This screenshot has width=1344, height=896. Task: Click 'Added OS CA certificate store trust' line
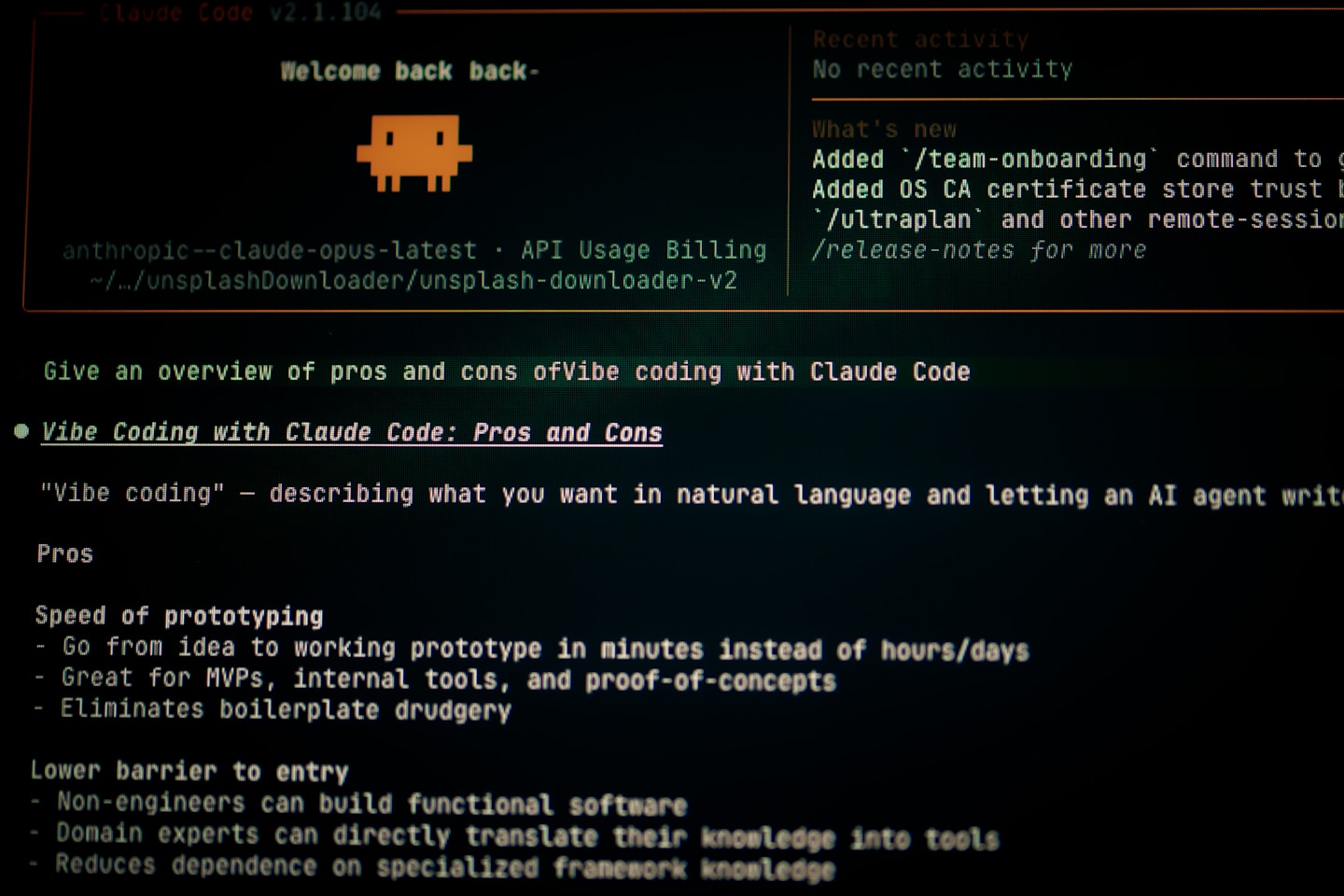tap(1078, 189)
